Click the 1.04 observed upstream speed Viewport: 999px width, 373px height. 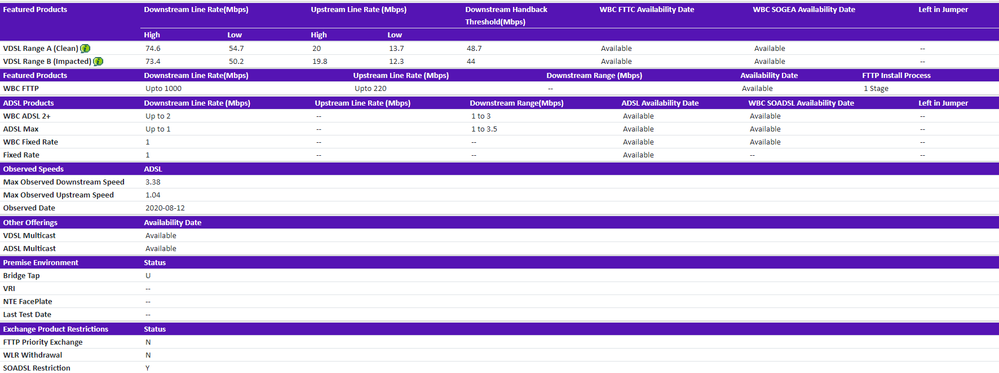pos(152,195)
